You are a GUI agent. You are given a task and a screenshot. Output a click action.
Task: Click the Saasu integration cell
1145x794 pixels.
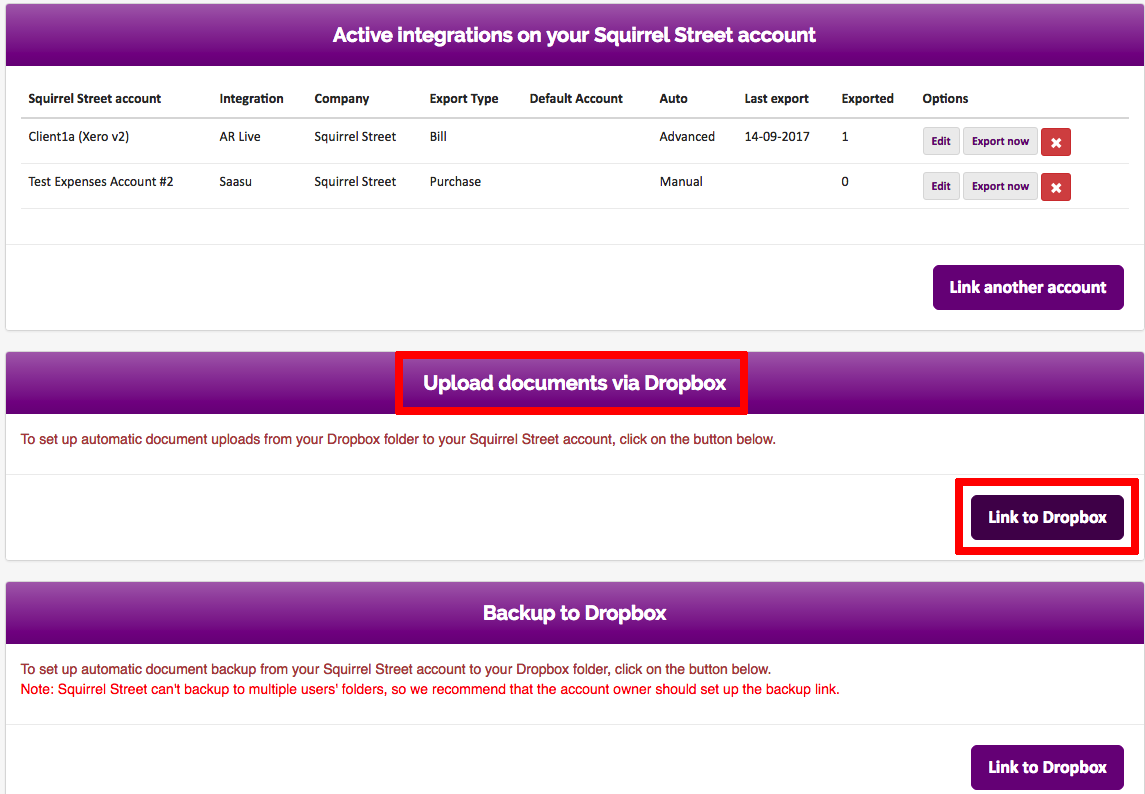tap(235, 182)
